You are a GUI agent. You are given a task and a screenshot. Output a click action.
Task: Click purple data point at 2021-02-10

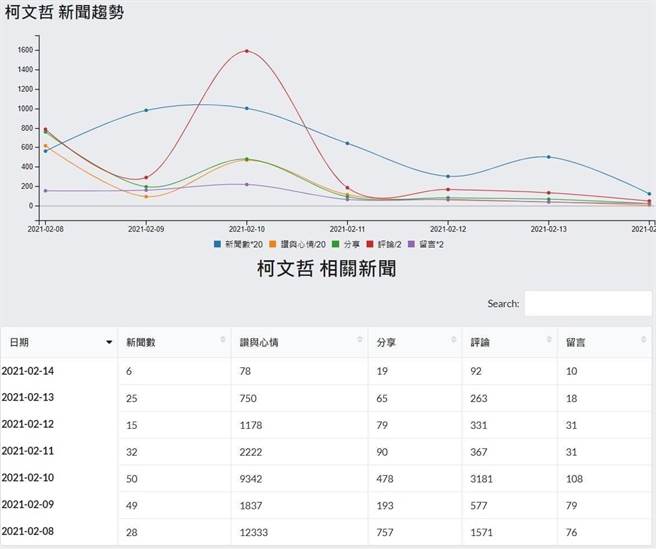click(x=247, y=184)
